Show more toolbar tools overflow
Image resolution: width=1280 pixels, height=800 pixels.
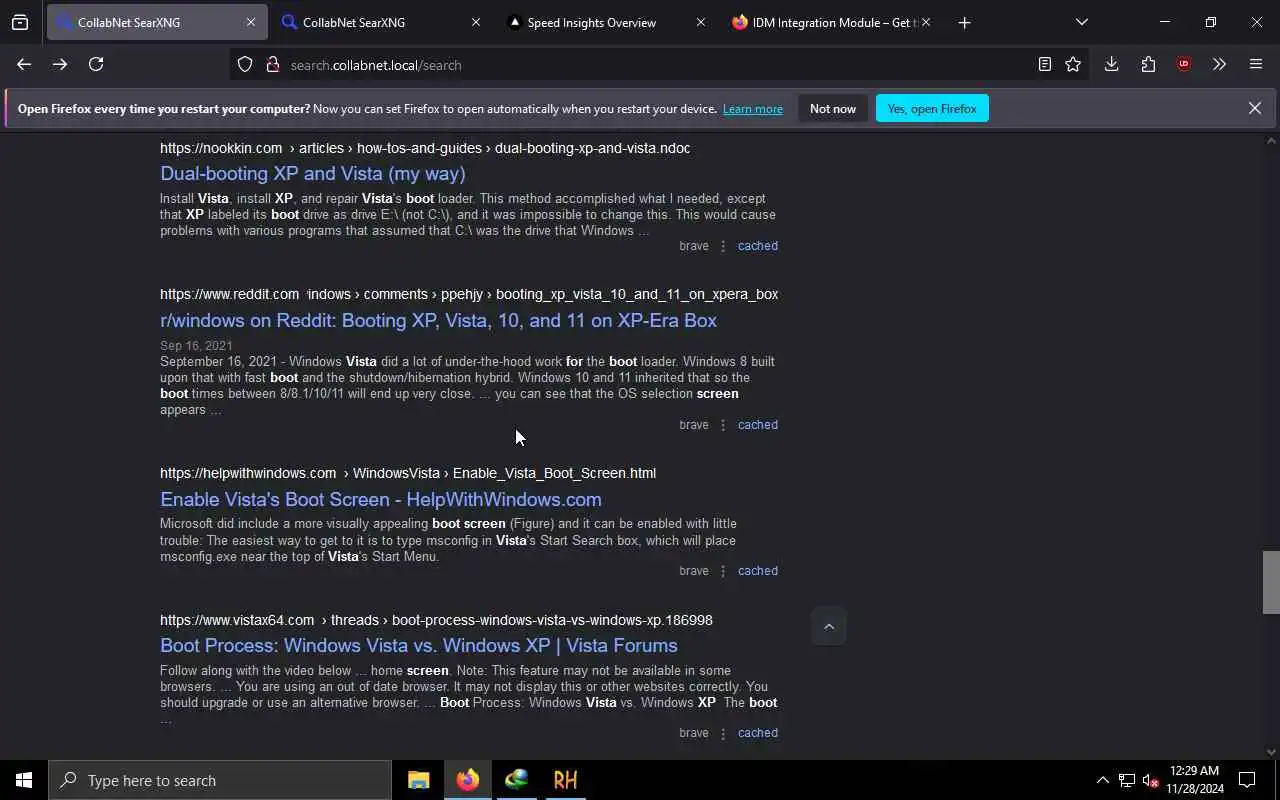(x=1219, y=64)
